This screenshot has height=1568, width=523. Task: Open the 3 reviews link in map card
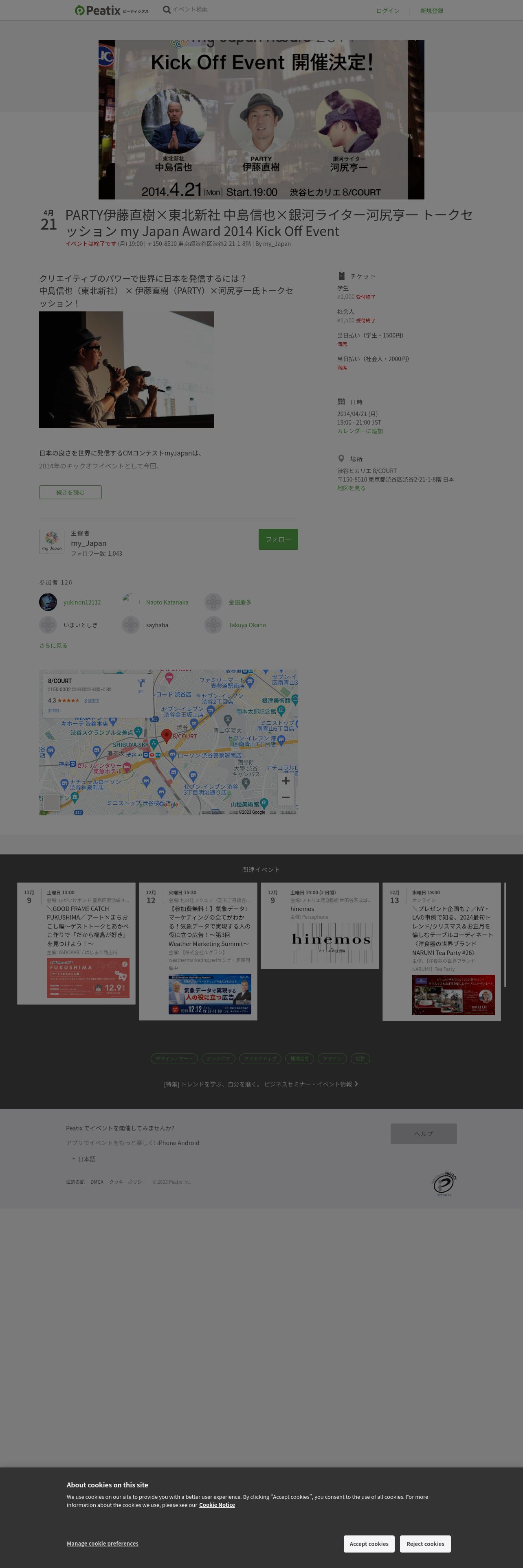click(91, 701)
